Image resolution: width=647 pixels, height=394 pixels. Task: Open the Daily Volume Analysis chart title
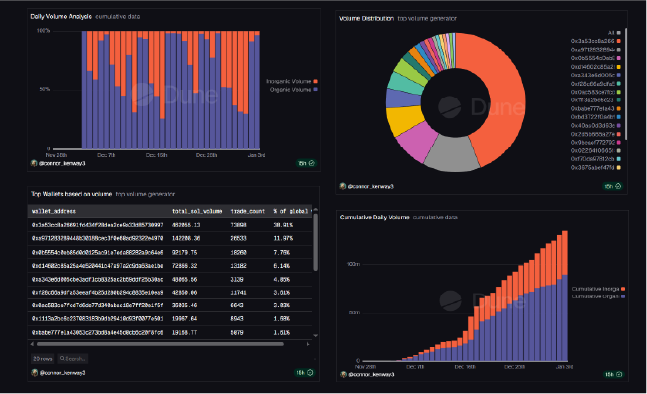[61, 17]
